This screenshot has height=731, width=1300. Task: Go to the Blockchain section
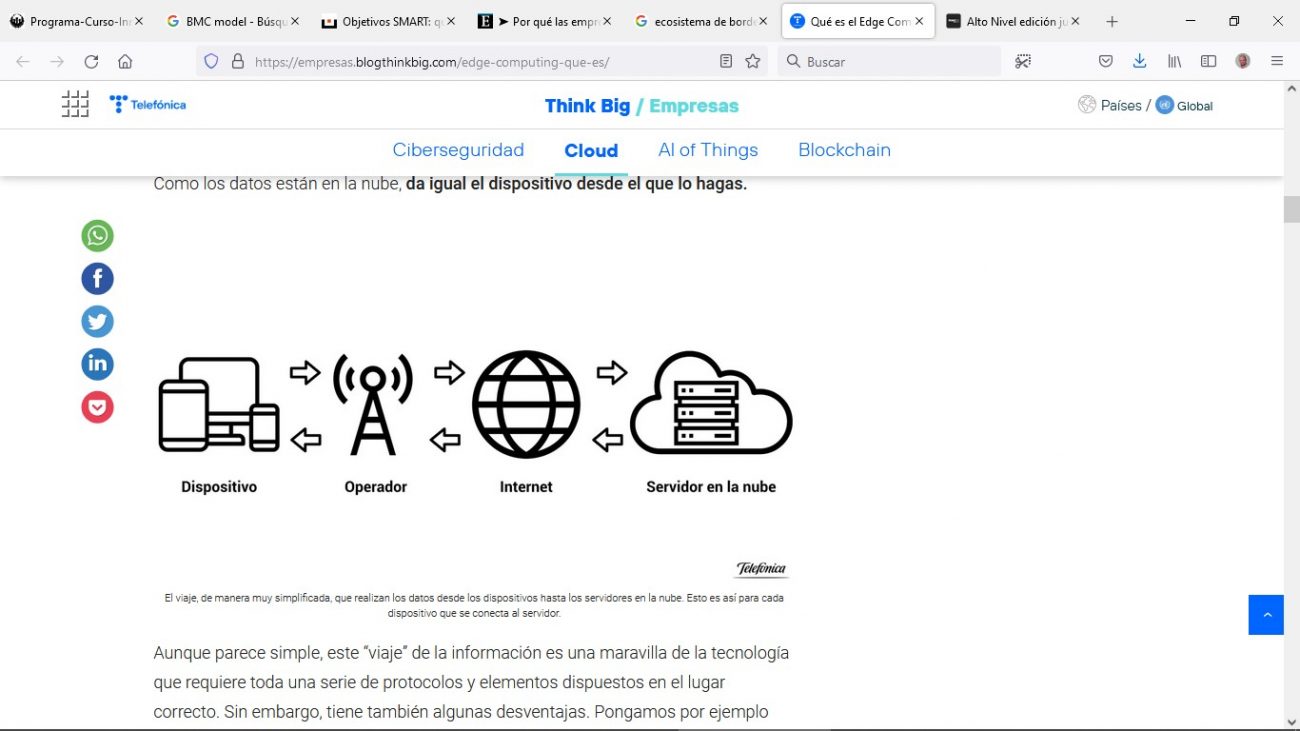tap(844, 150)
